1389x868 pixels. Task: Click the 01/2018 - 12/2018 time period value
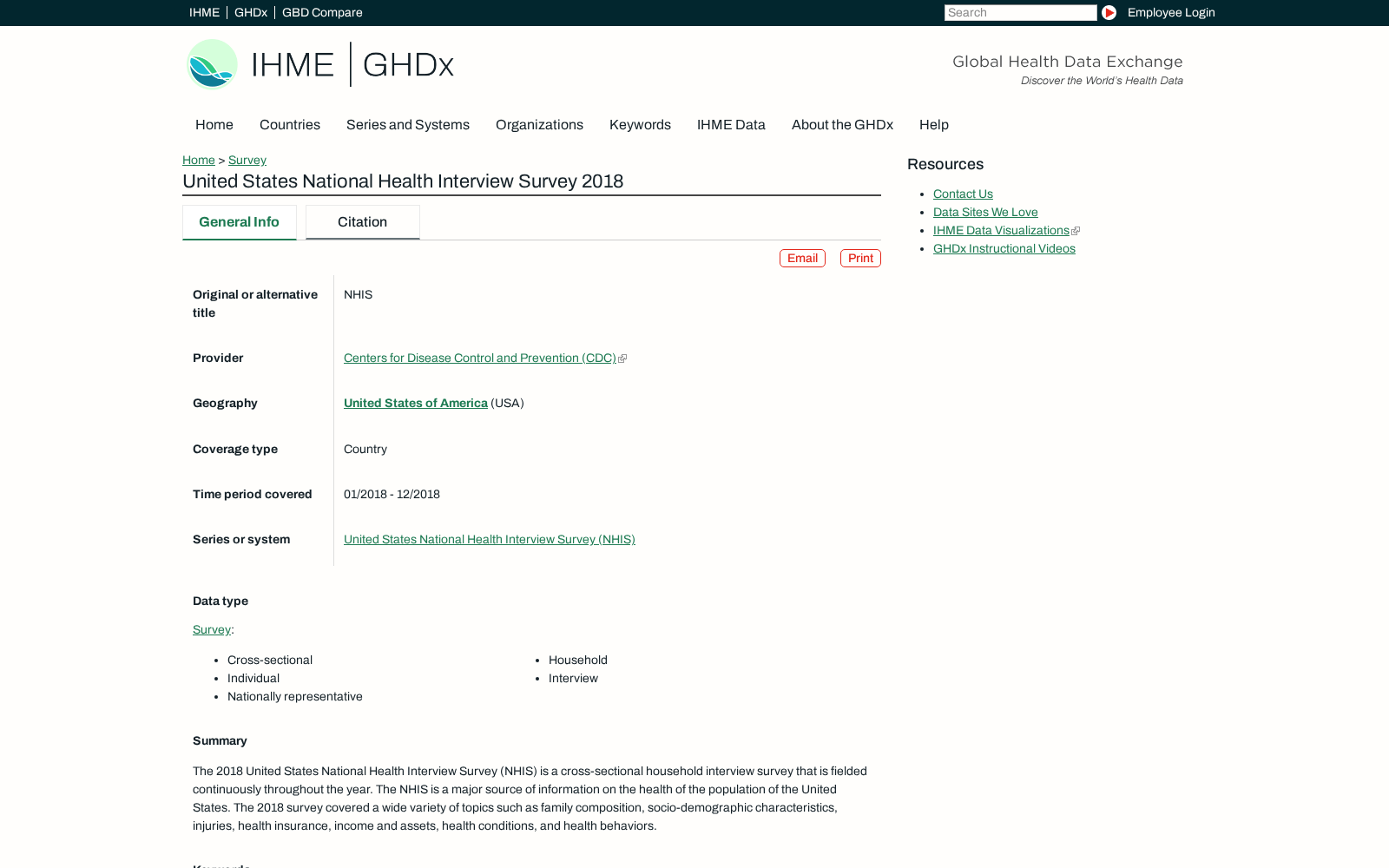392,494
